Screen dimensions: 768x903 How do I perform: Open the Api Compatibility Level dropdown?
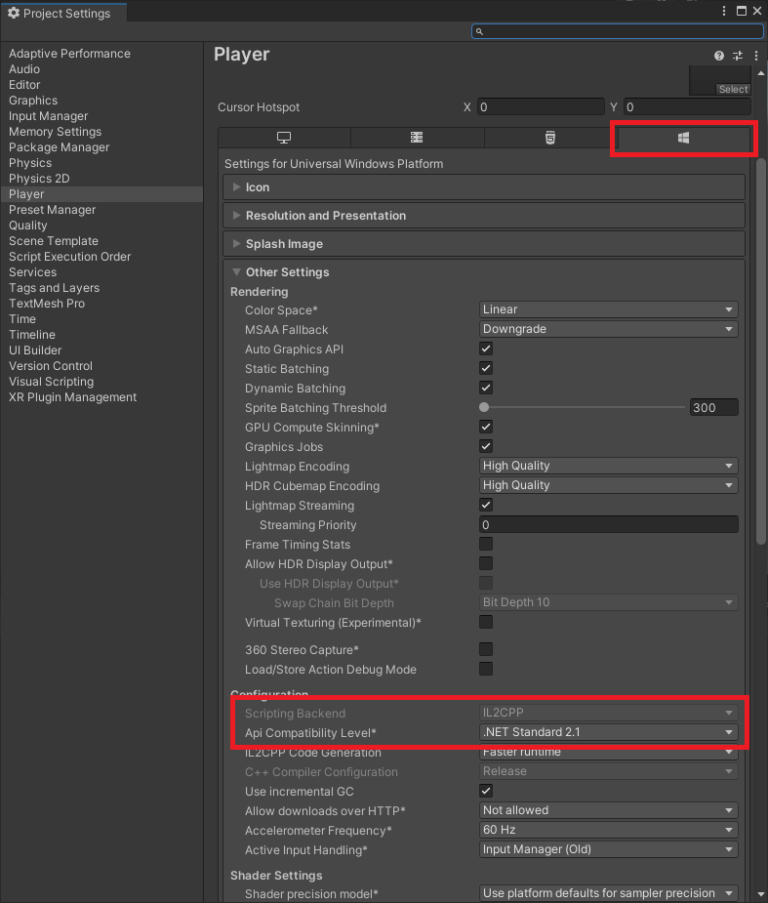click(607, 732)
